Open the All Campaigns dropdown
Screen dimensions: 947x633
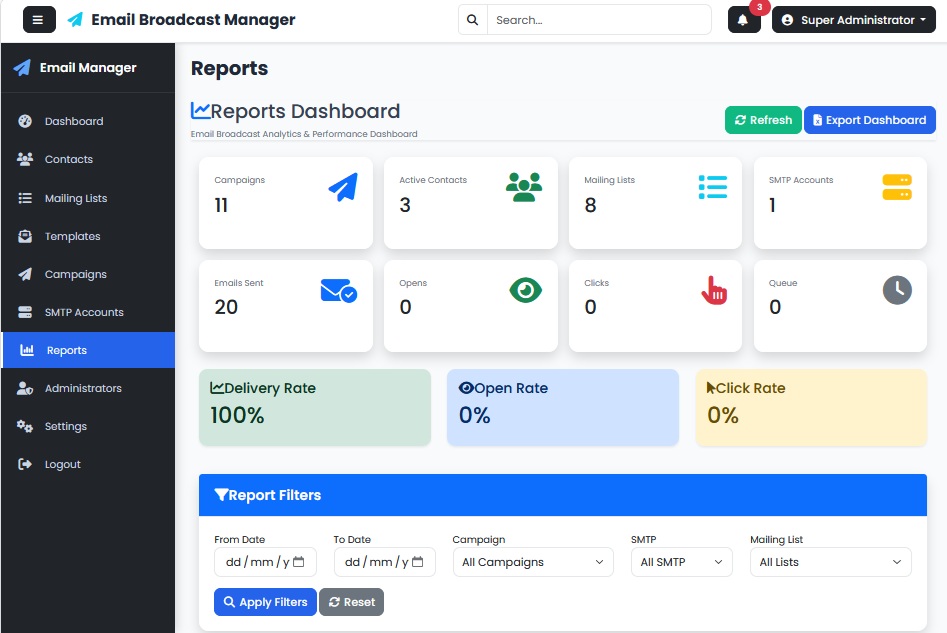point(533,562)
